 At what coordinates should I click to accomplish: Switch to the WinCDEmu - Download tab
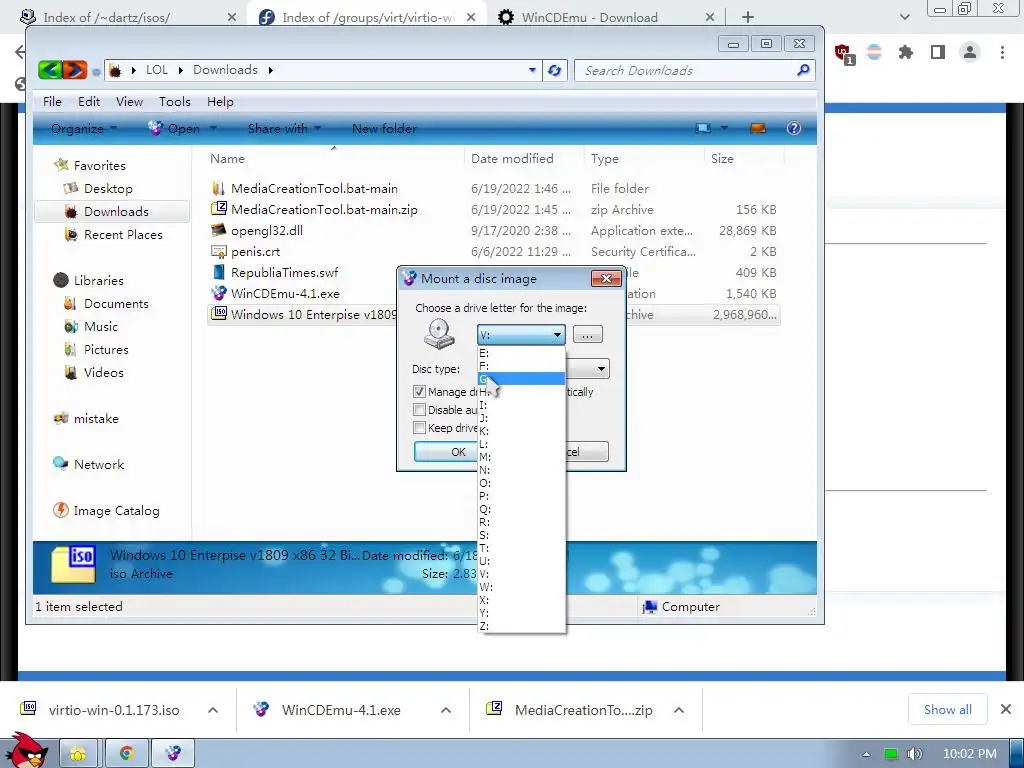(590, 18)
